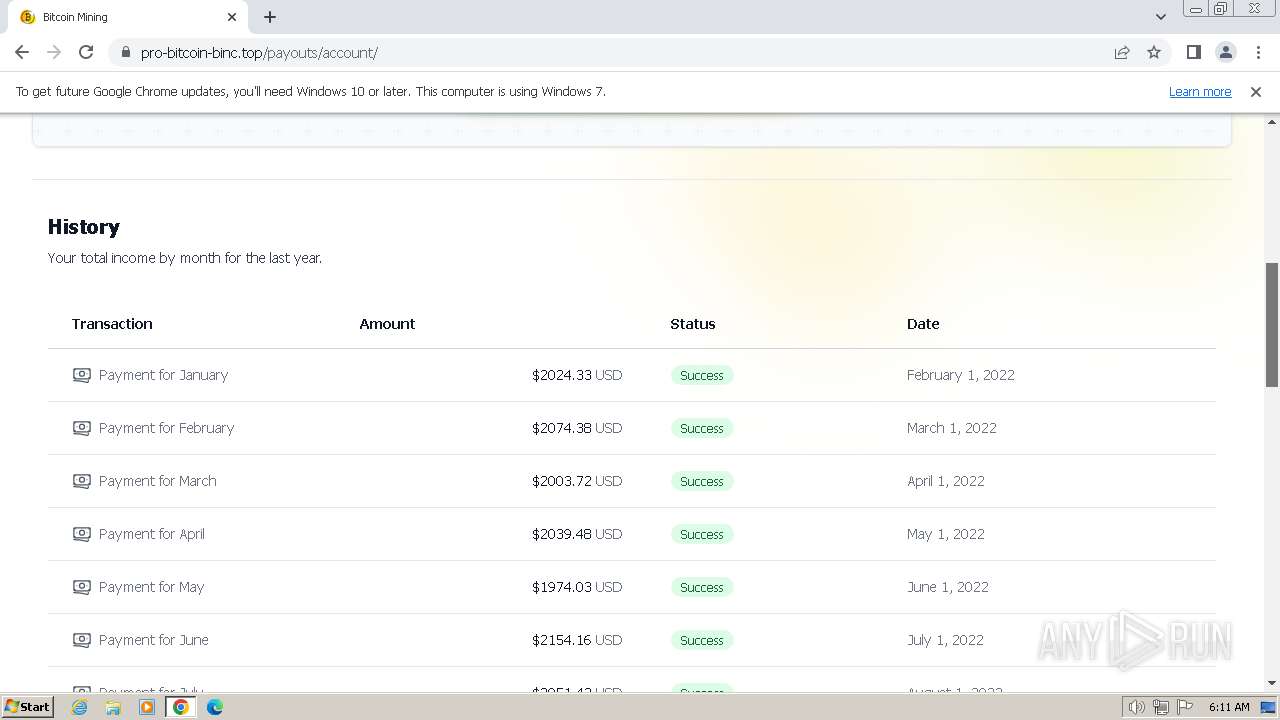Click the History heading

click(84, 227)
